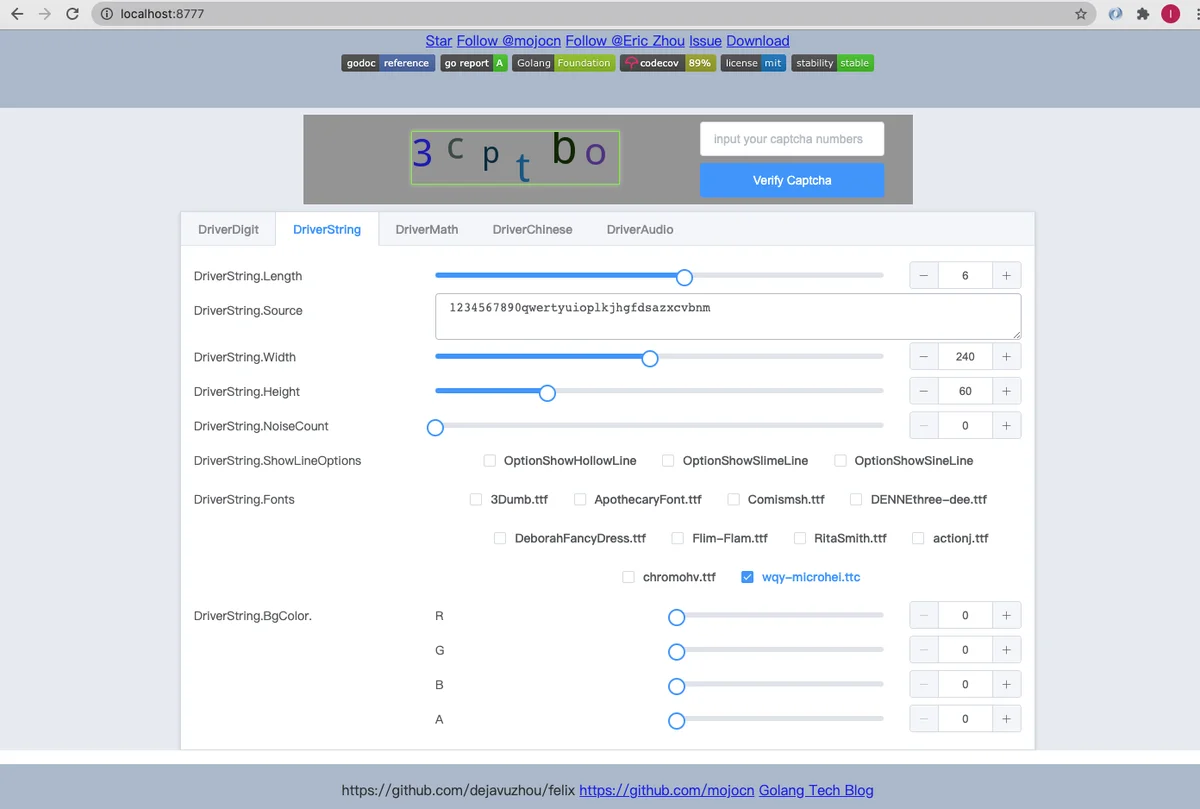Check the chromohv.ttf font
Screen dimensions: 1200x809
(628, 577)
